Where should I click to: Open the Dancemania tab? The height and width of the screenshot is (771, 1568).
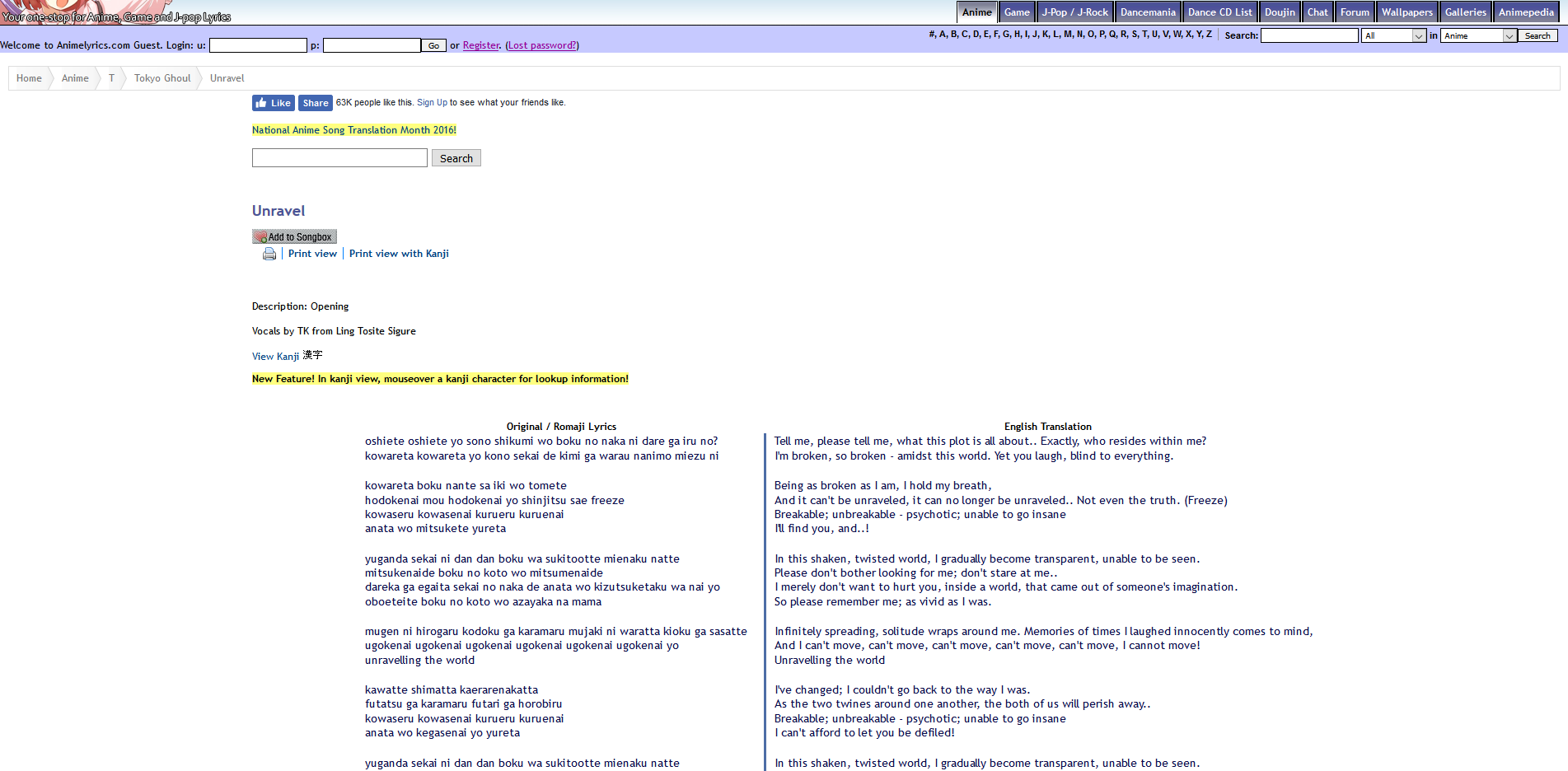[x=1148, y=12]
